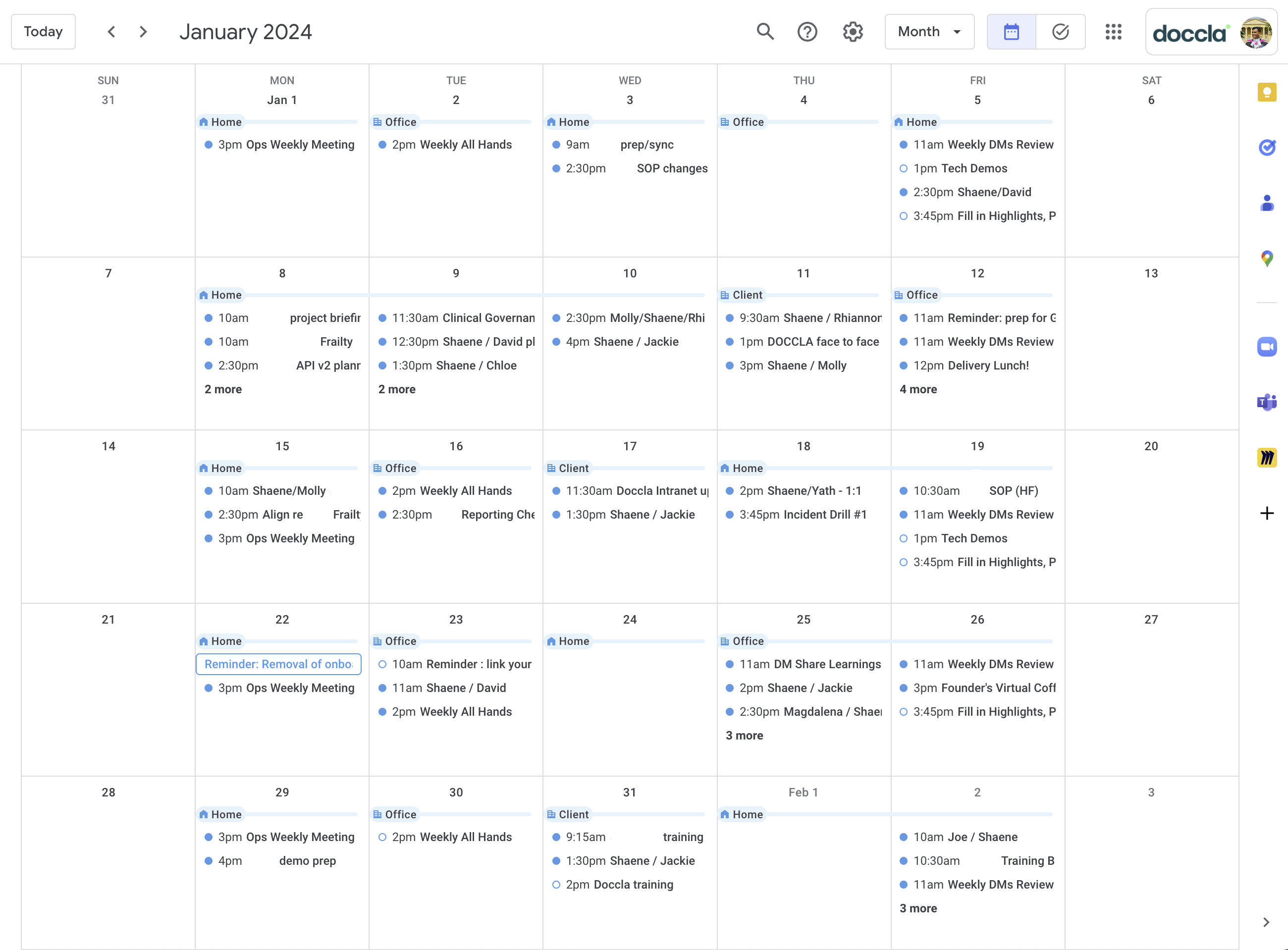Open 'Reminder: Removal of onbo' event
This screenshot has height=950, width=1288.
pyautogui.click(x=278, y=664)
